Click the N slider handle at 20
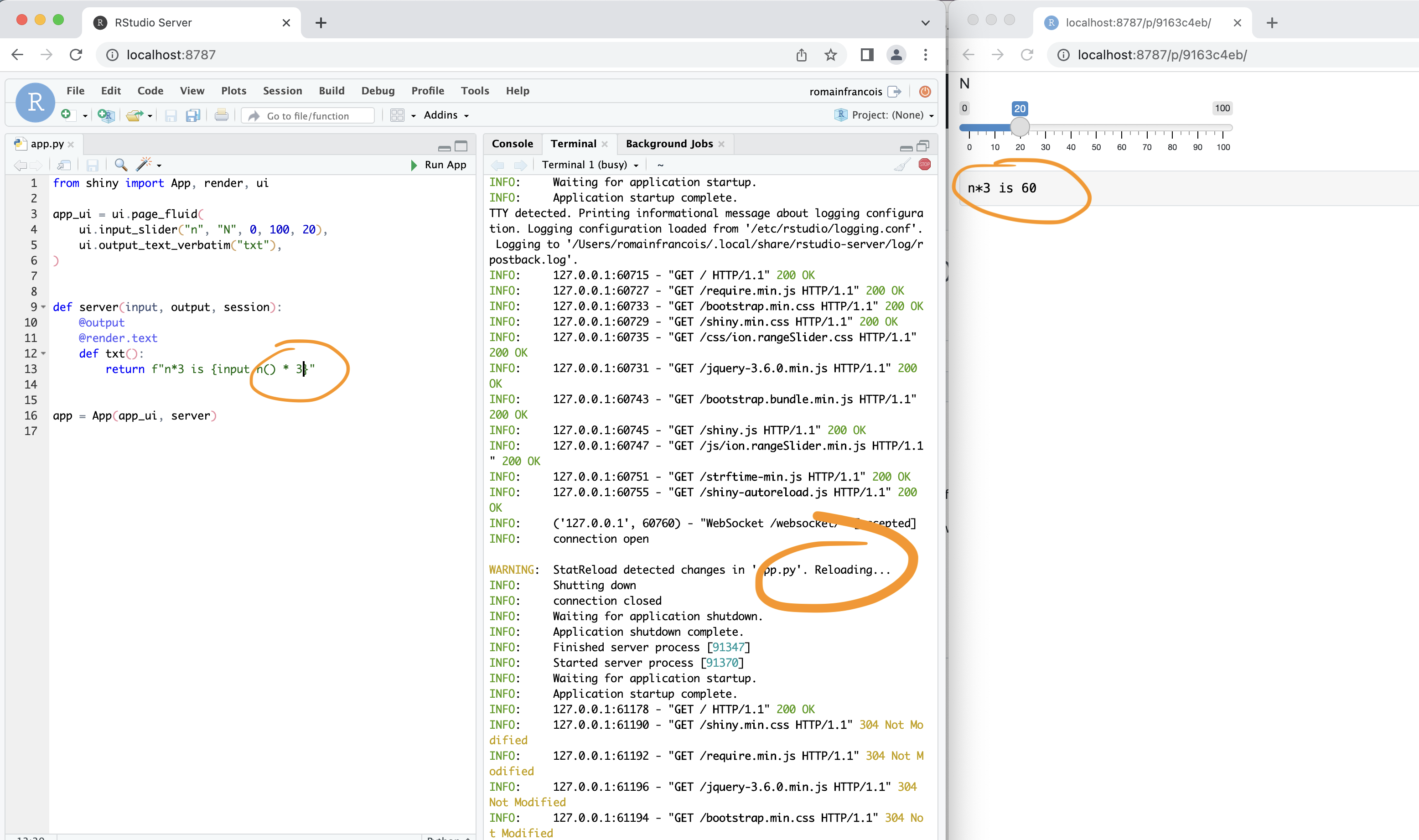Screen dimensions: 1419x840 pyautogui.click(x=1020, y=127)
